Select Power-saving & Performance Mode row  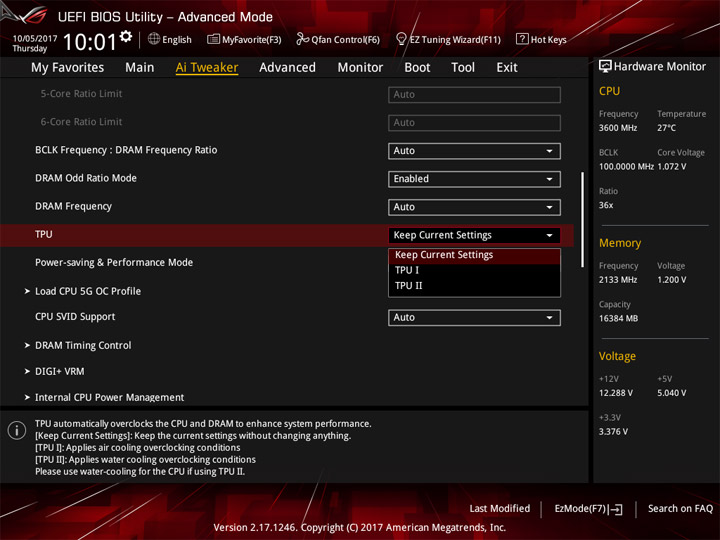(x=114, y=263)
